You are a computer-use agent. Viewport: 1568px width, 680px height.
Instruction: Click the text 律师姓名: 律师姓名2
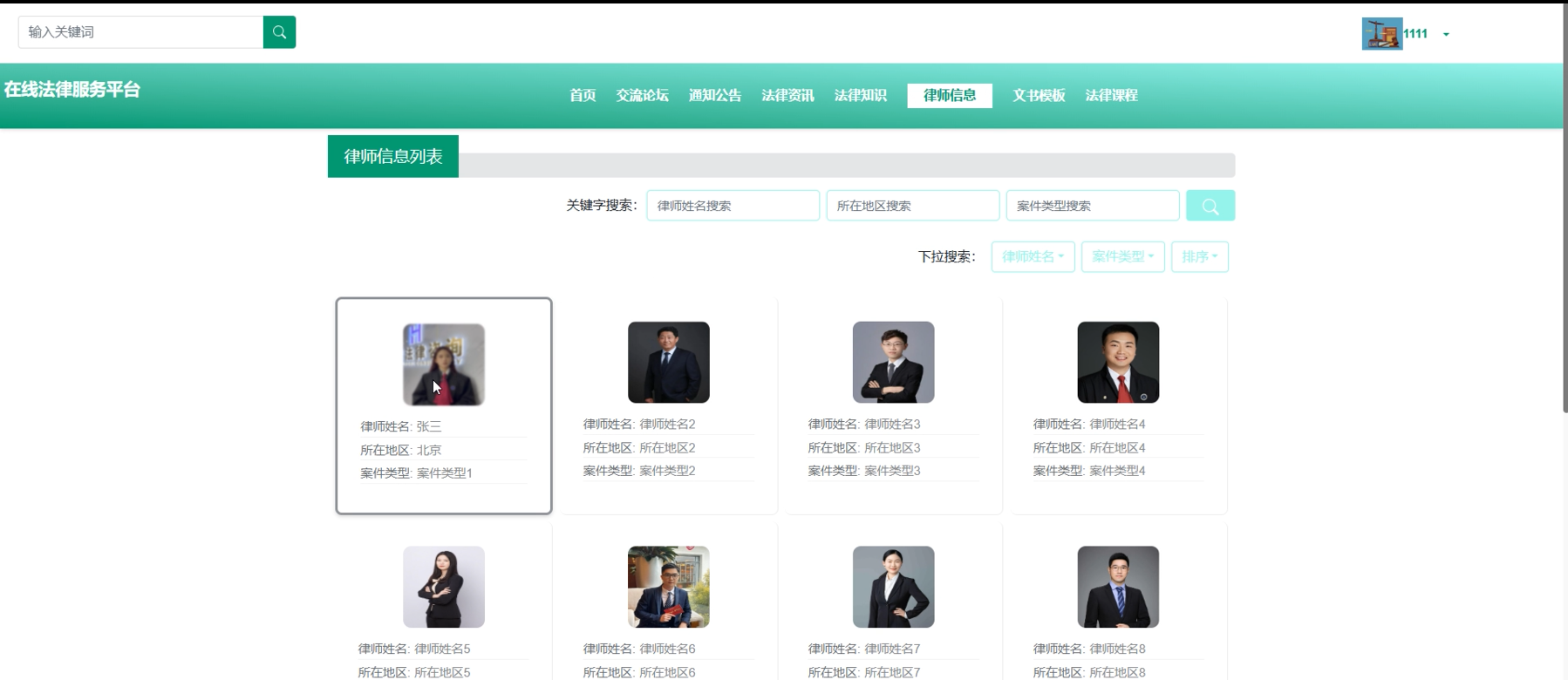[639, 424]
